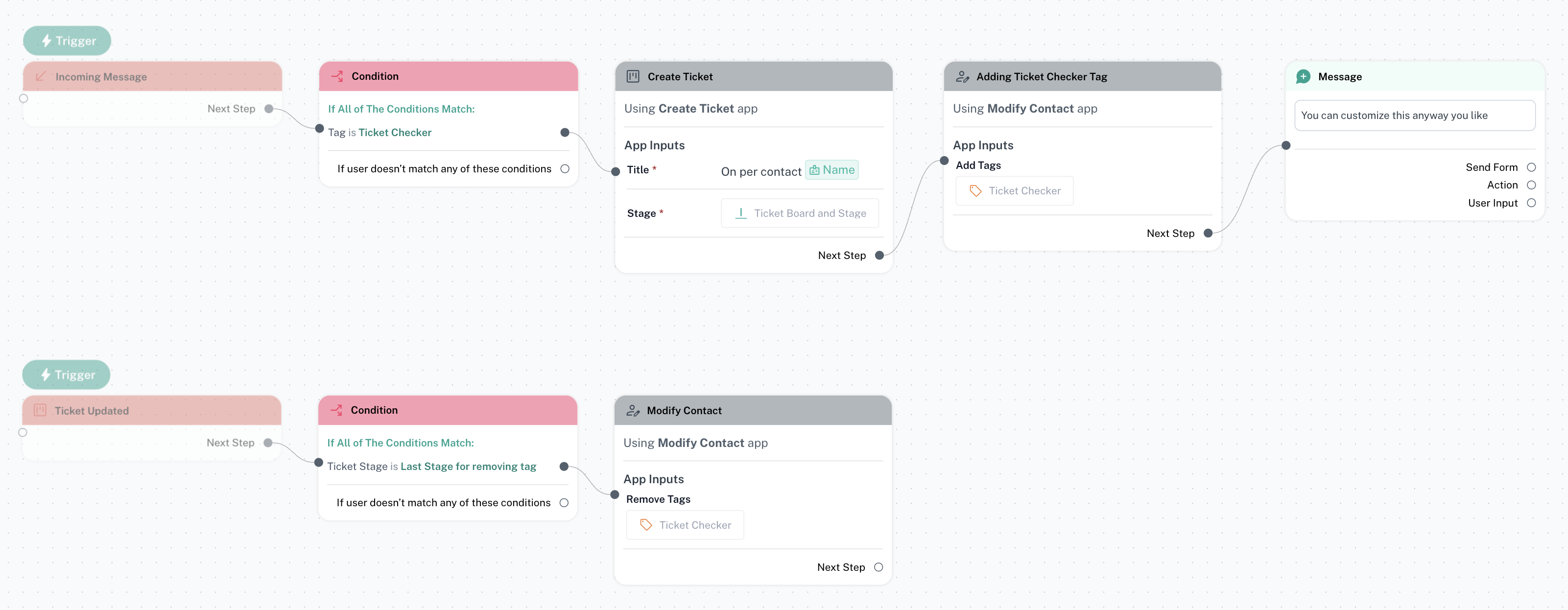This screenshot has height=610, width=1568.
Task: Select the Send Form output port
Action: [x=1531, y=167]
